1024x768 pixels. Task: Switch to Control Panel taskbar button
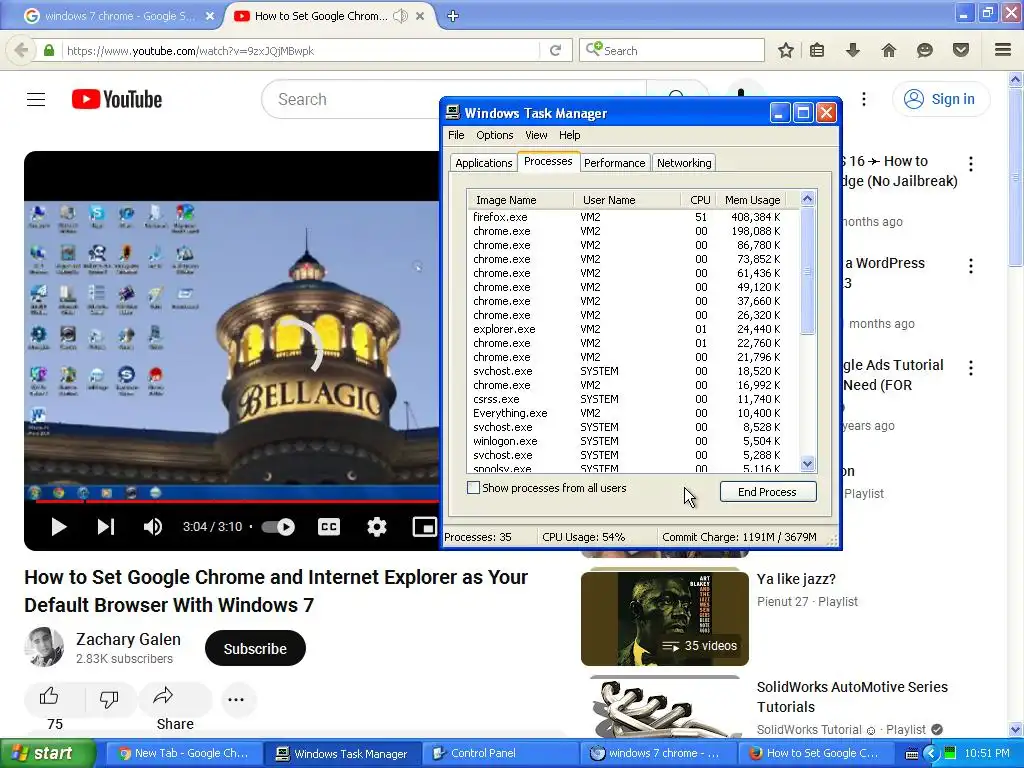coord(500,754)
